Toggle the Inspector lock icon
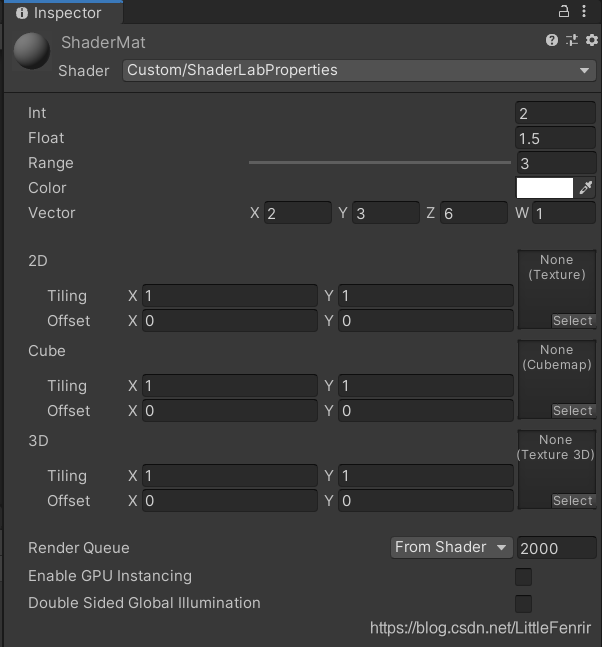The width and height of the screenshot is (602, 647). pyautogui.click(x=564, y=11)
